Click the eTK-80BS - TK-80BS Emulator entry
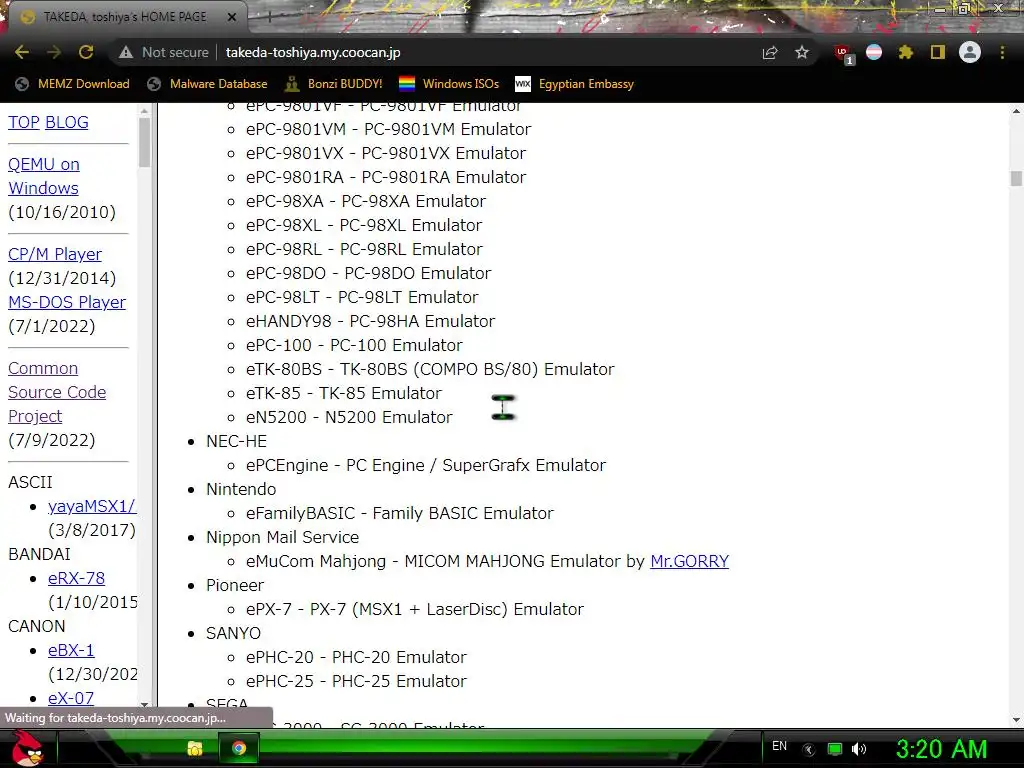Screen dimensions: 1024x768 [x=430, y=369]
